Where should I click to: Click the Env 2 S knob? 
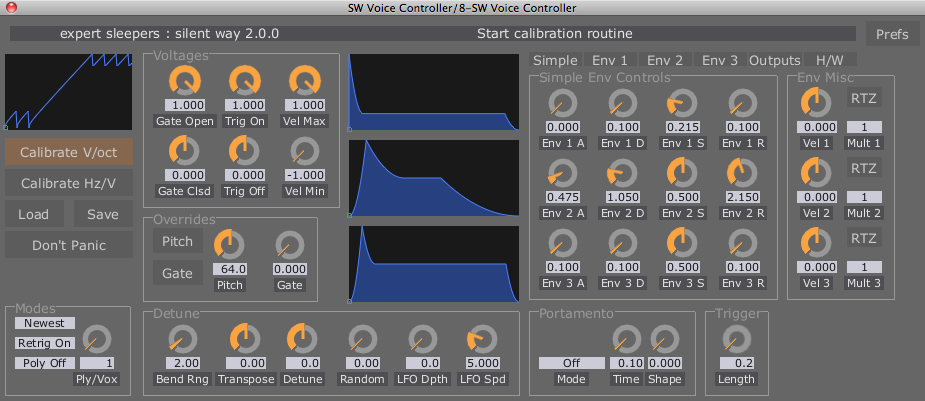683,173
